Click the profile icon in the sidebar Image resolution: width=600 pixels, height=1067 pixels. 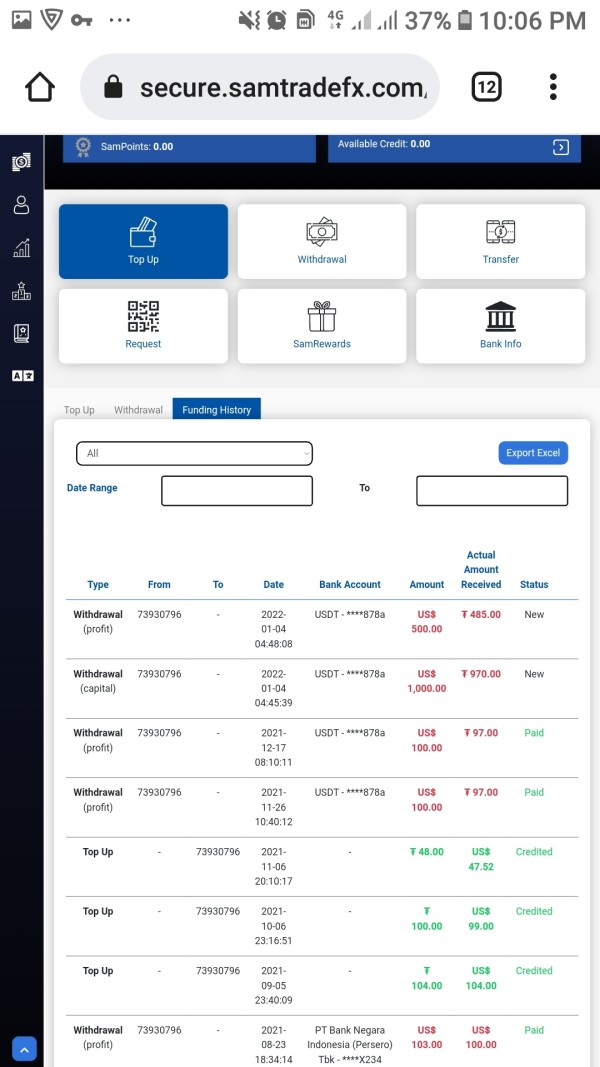tap(21, 205)
